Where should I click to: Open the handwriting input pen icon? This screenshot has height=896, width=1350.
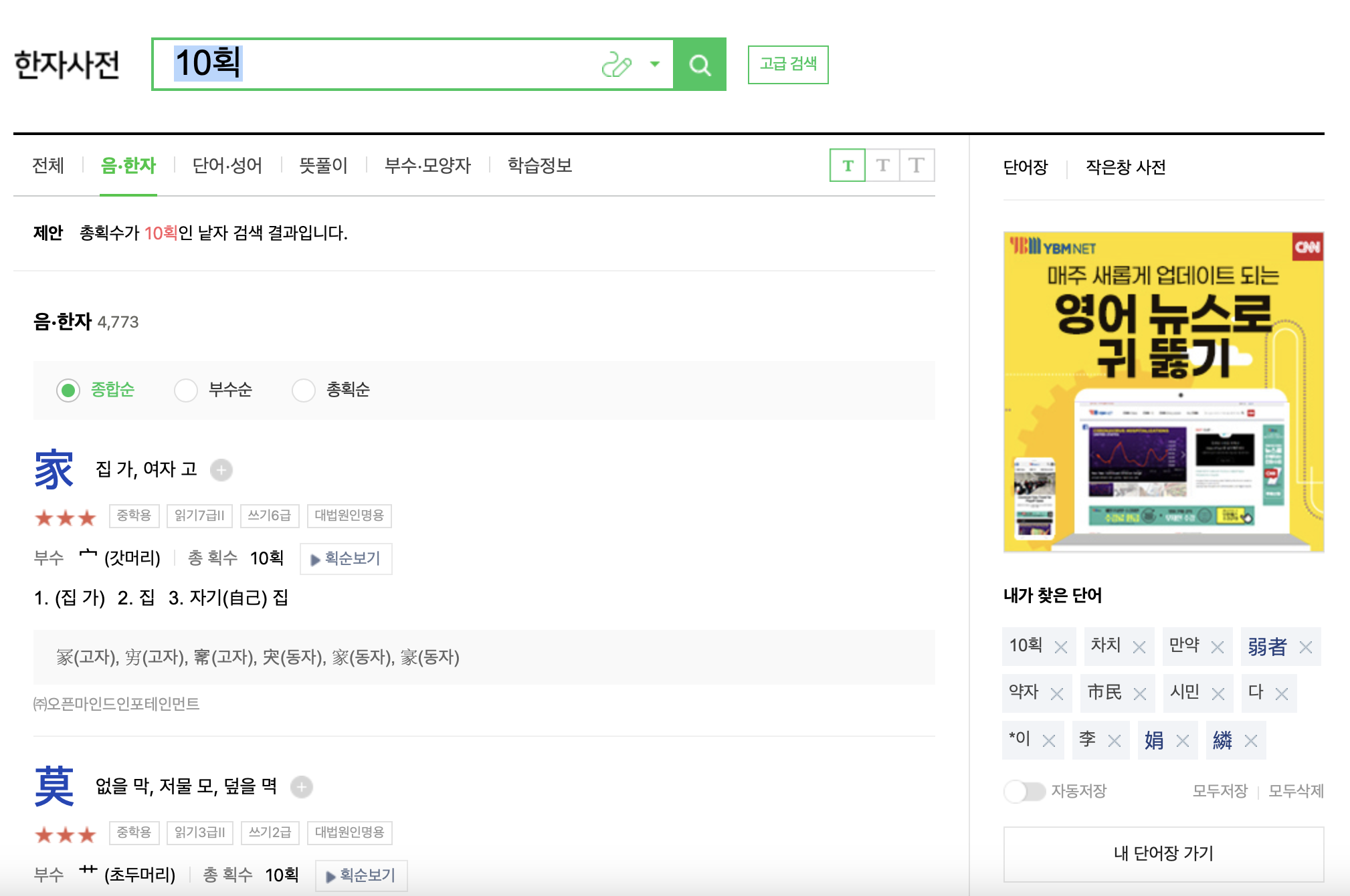click(616, 65)
